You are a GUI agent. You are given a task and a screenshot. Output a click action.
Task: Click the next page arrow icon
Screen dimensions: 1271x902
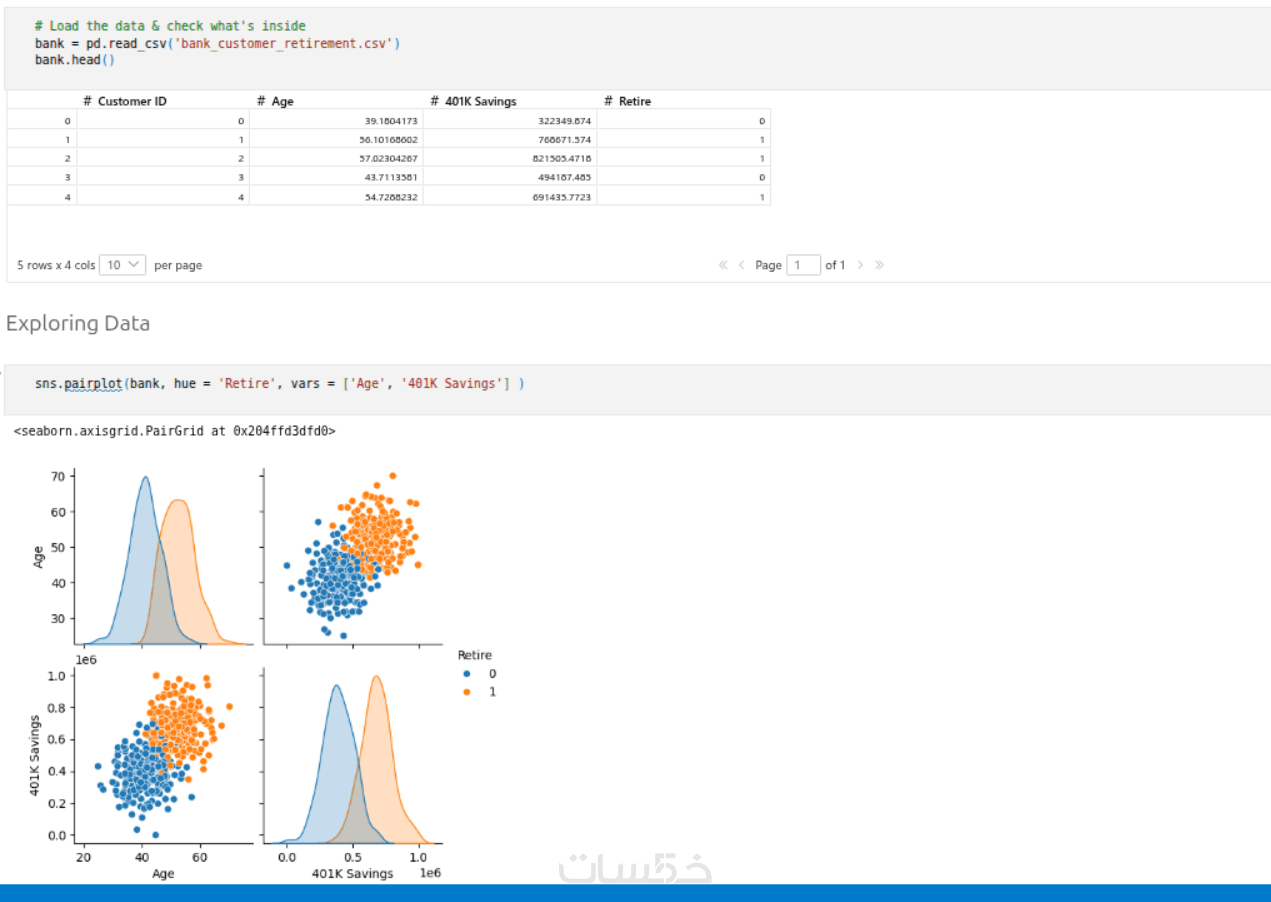click(860, 265)
